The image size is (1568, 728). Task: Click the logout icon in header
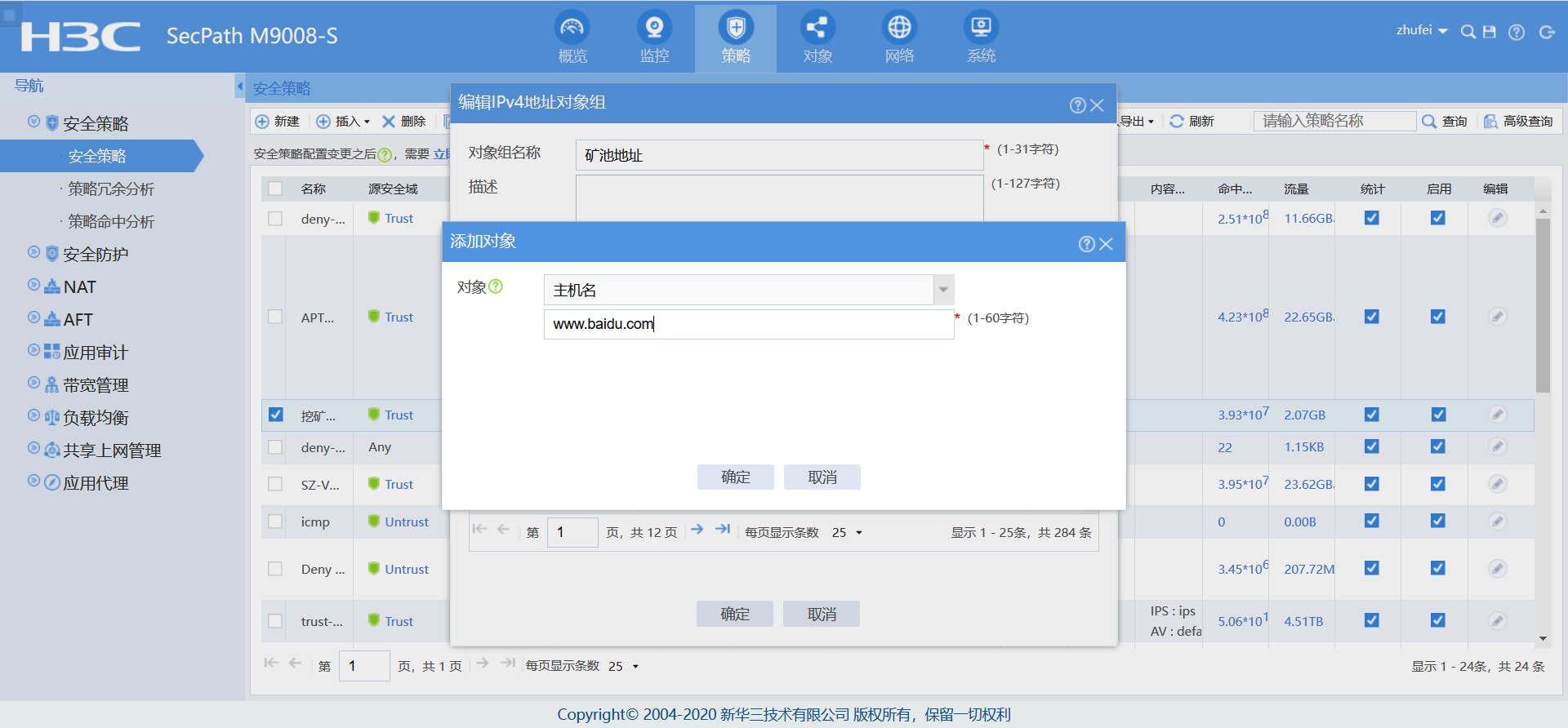1547,32
